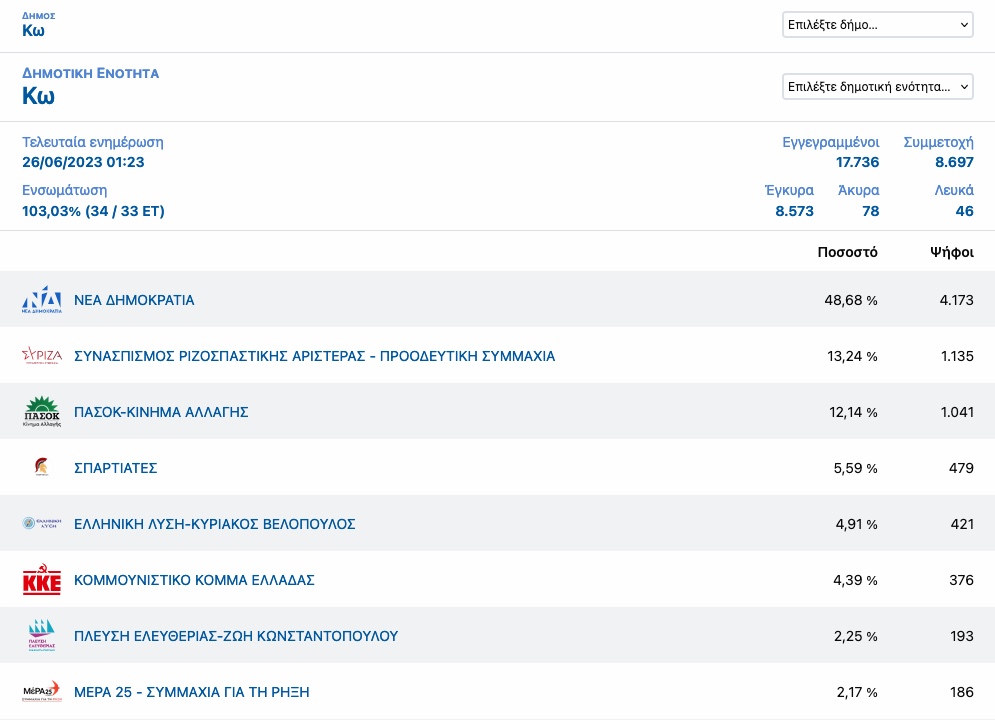The width and height of the screenshot is (995, 720).
Task: Open the ΣΥΝΑΣΠΙΣΜΟΣ ΡΙΖΟΣΠΑΣΤΙΚΗΣ ΑΡΙΣΤΕΡΑΣ link
Action: (x=314, y=356)
